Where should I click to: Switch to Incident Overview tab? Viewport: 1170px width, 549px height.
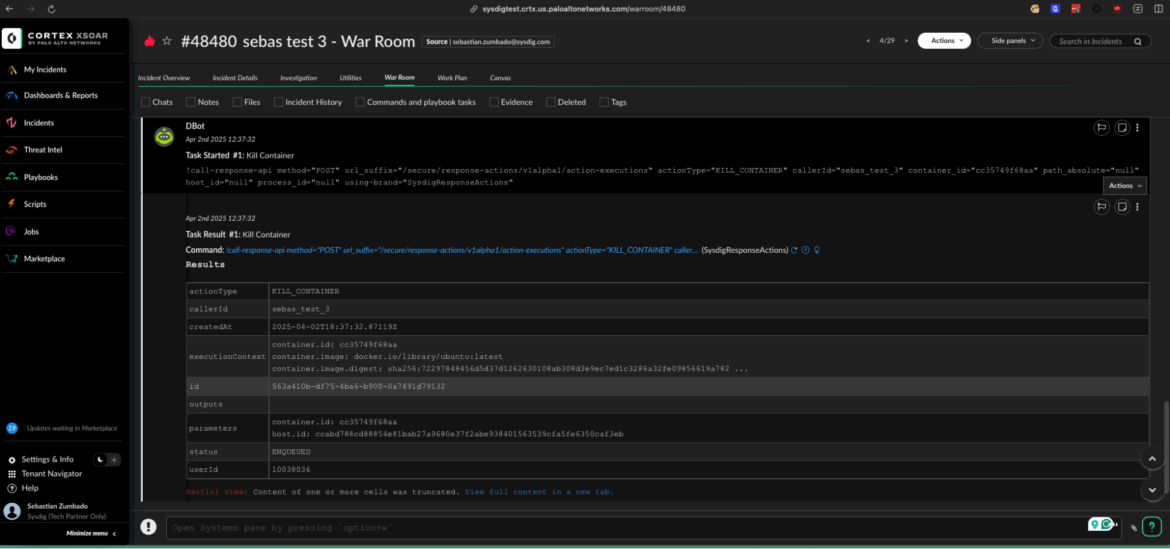click(163, 78)
